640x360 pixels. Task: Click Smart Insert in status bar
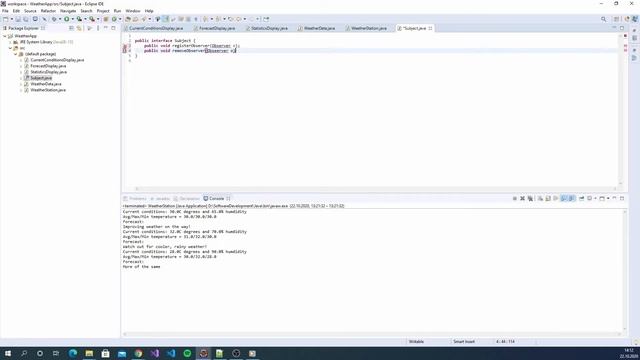pyautogui.click(x=464, y=342)
